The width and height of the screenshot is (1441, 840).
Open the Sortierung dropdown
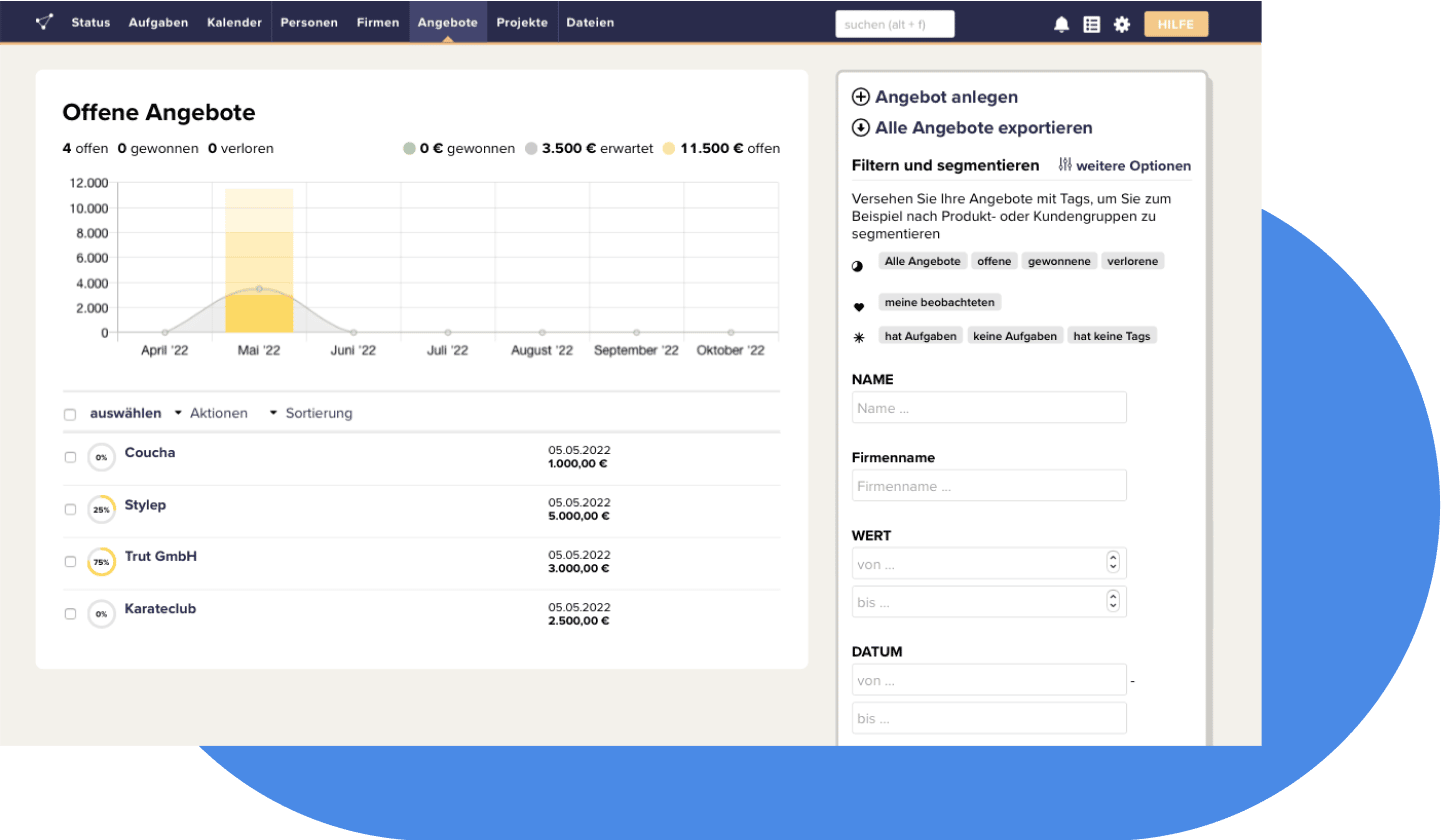click(x=318, y=413)
